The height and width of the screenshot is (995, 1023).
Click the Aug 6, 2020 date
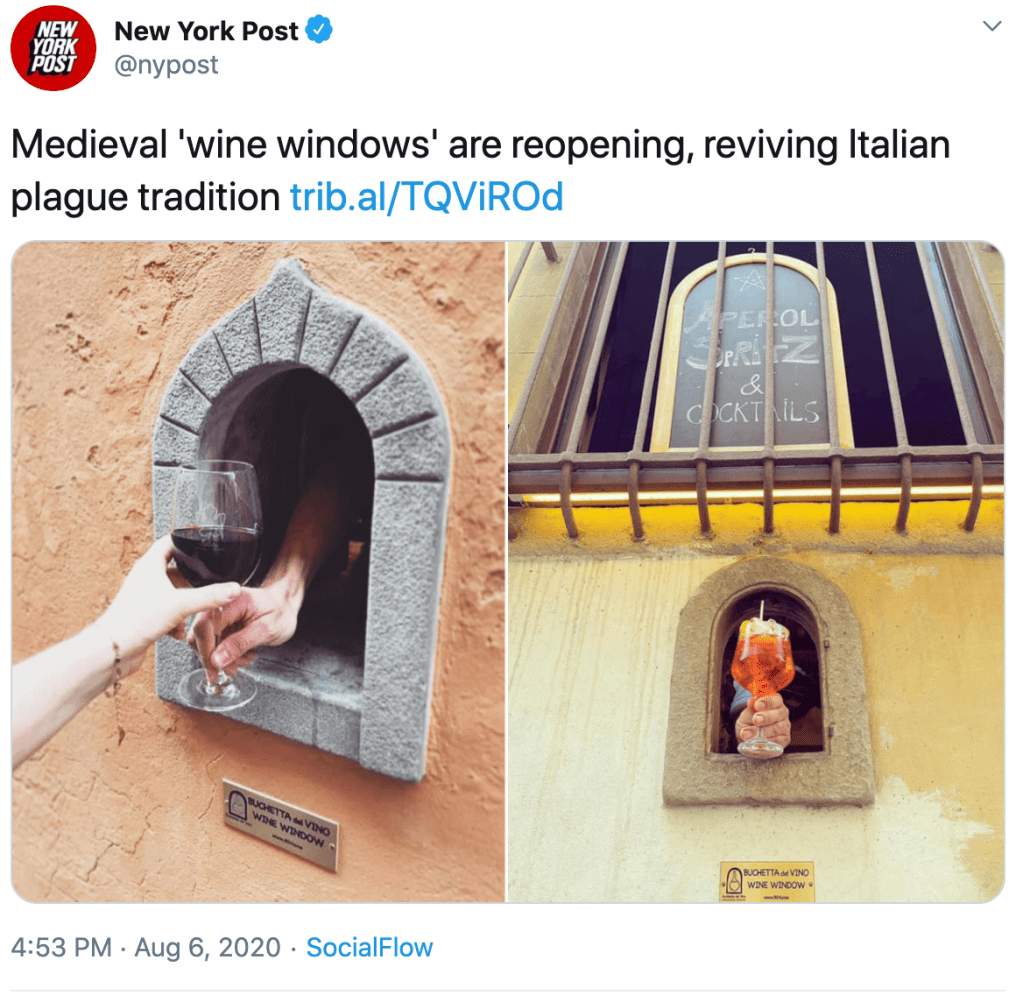[x=207, y=947]
